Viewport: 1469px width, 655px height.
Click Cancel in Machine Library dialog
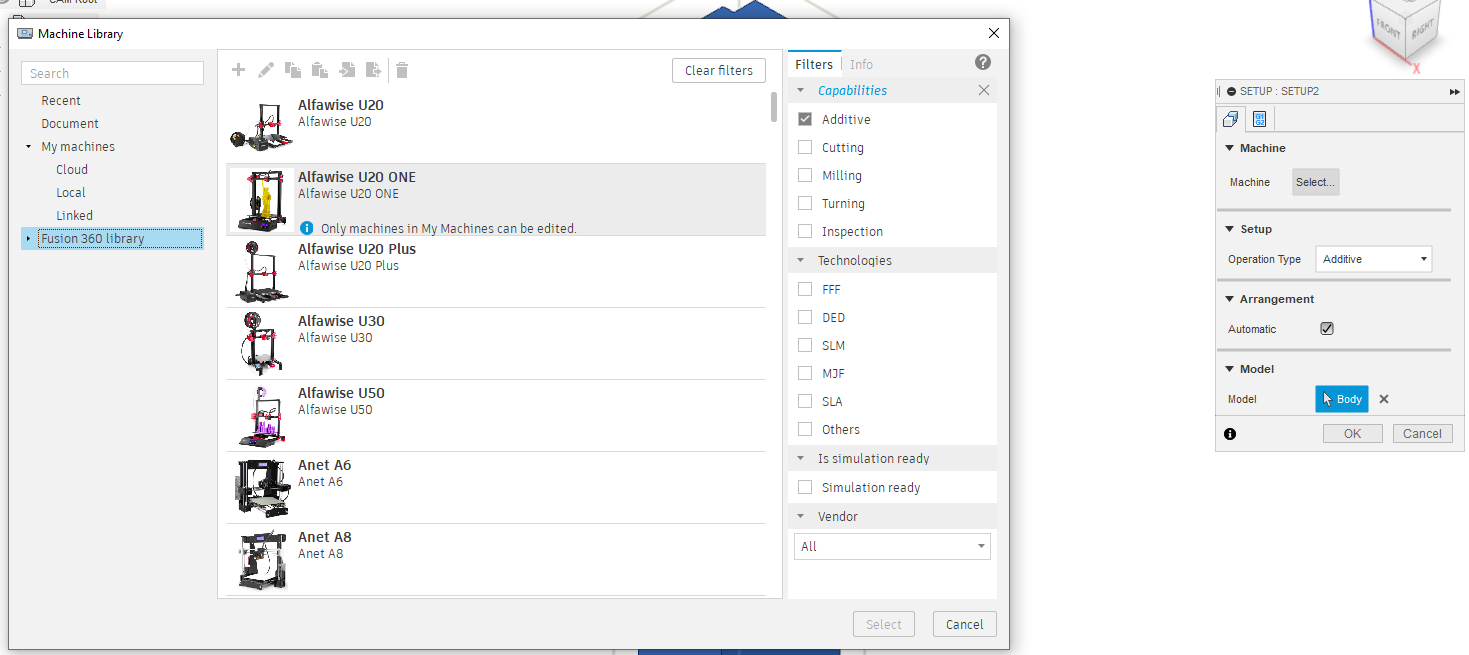965,624
